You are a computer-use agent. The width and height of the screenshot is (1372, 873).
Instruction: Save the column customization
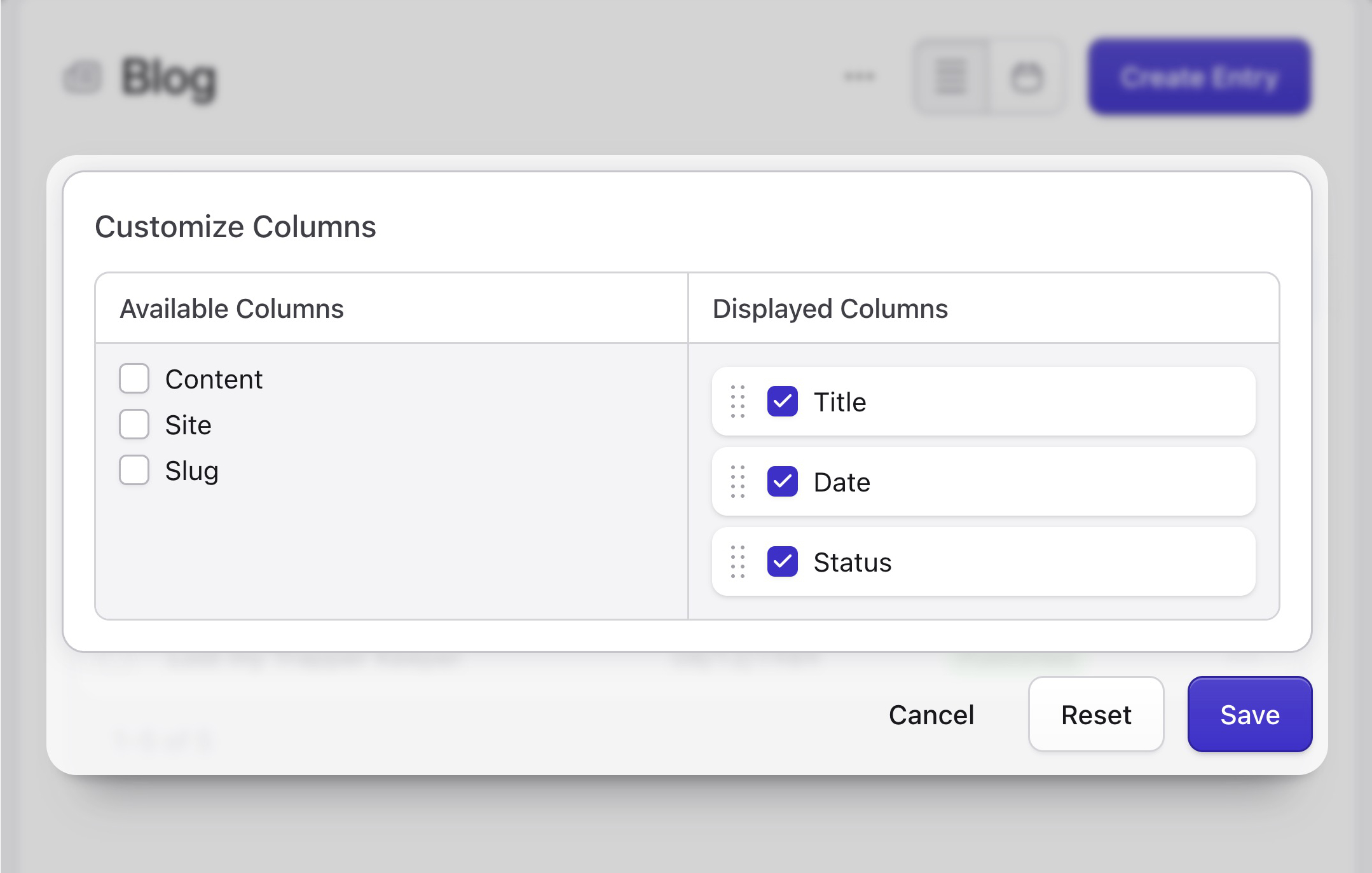1250,714
